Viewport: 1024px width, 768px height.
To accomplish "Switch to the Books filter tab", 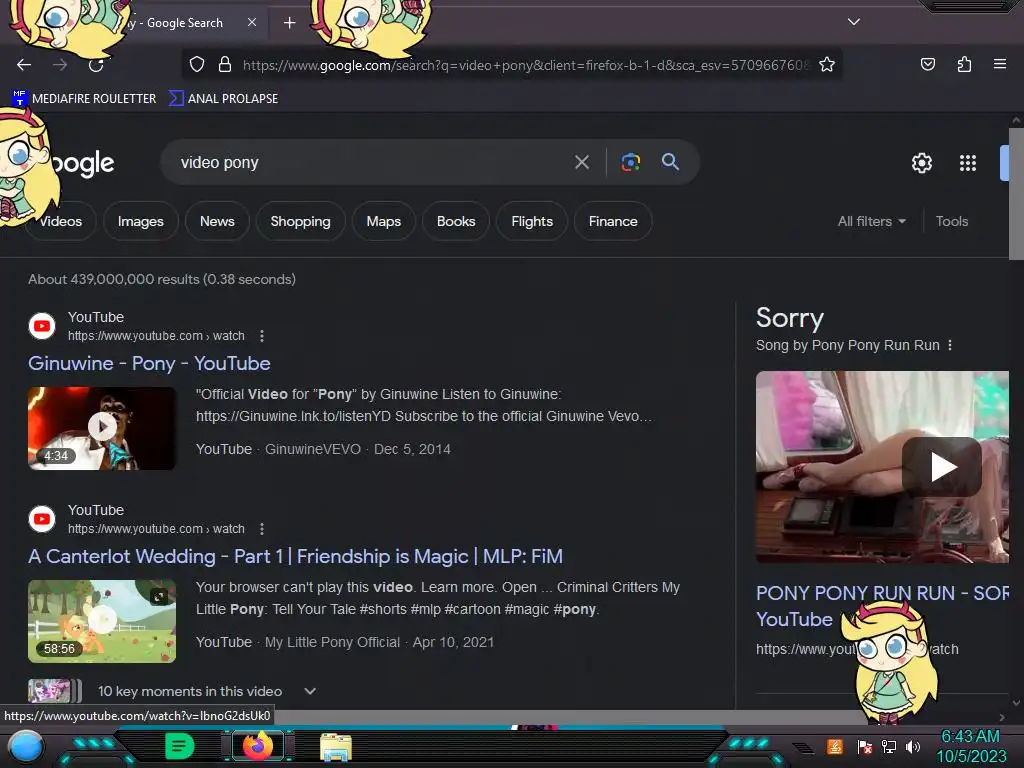I will coord(456,221).
